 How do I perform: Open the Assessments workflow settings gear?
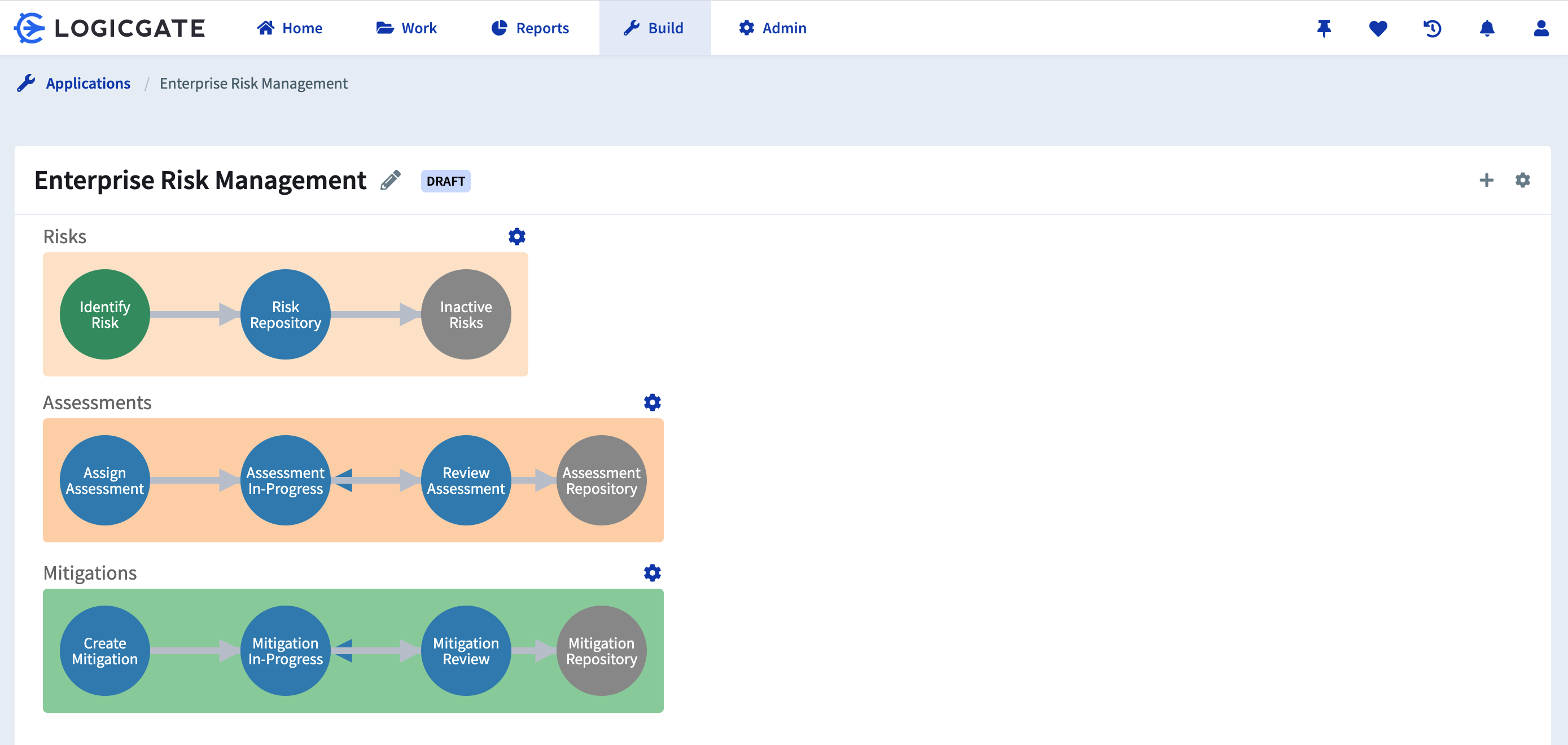click(x=652, y=402)
